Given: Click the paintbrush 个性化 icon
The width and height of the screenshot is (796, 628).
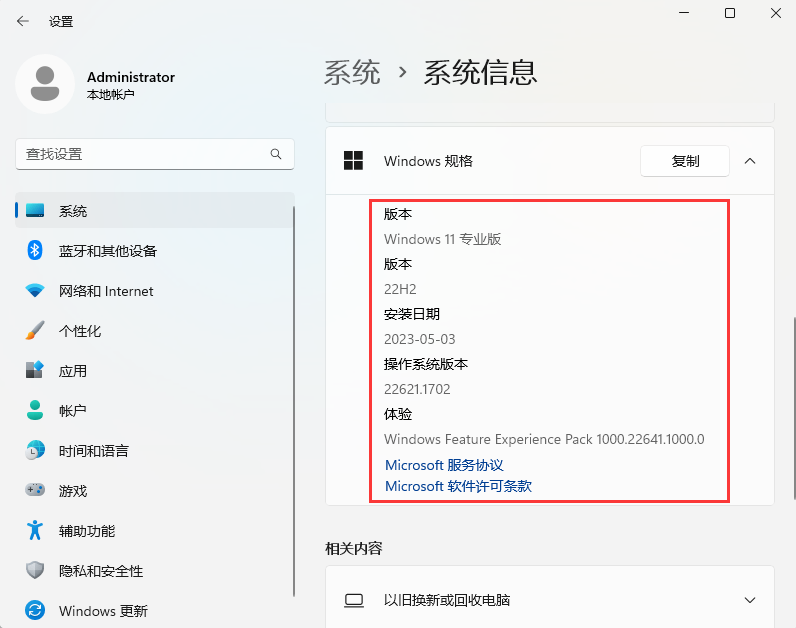Looking at the screenshot, I should (x=35, y=330).
